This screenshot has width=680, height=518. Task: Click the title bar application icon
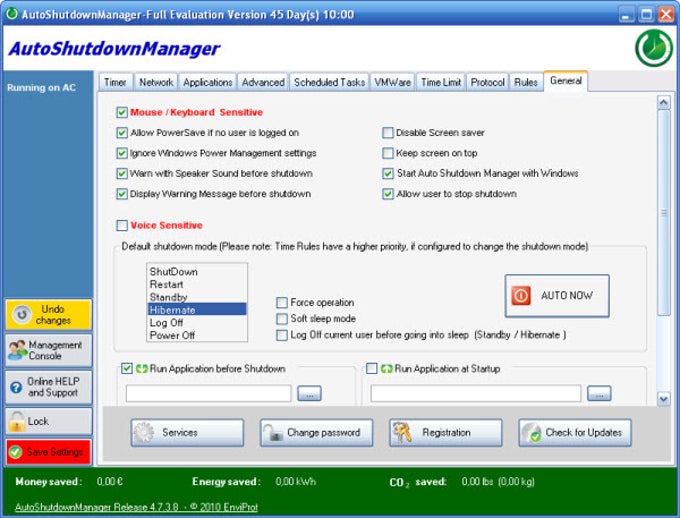click(12, 14)
